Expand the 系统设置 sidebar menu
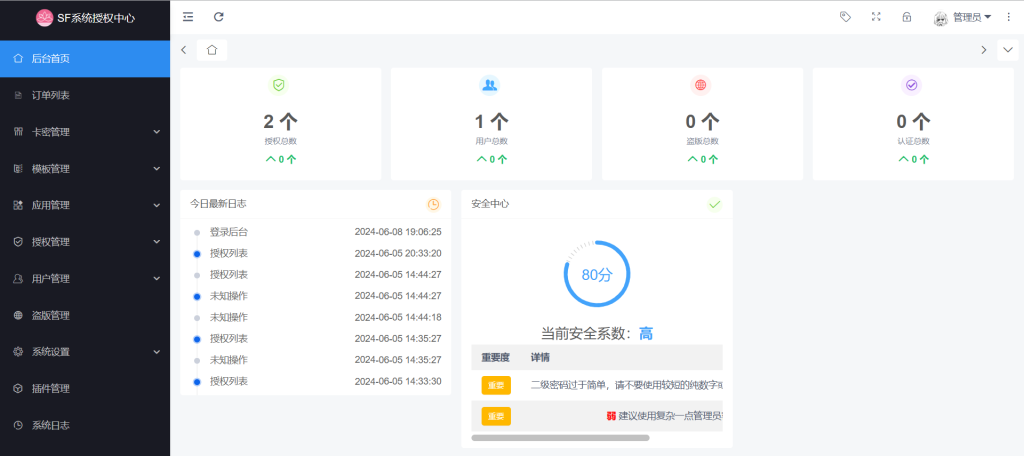 (x=85, y=352)
